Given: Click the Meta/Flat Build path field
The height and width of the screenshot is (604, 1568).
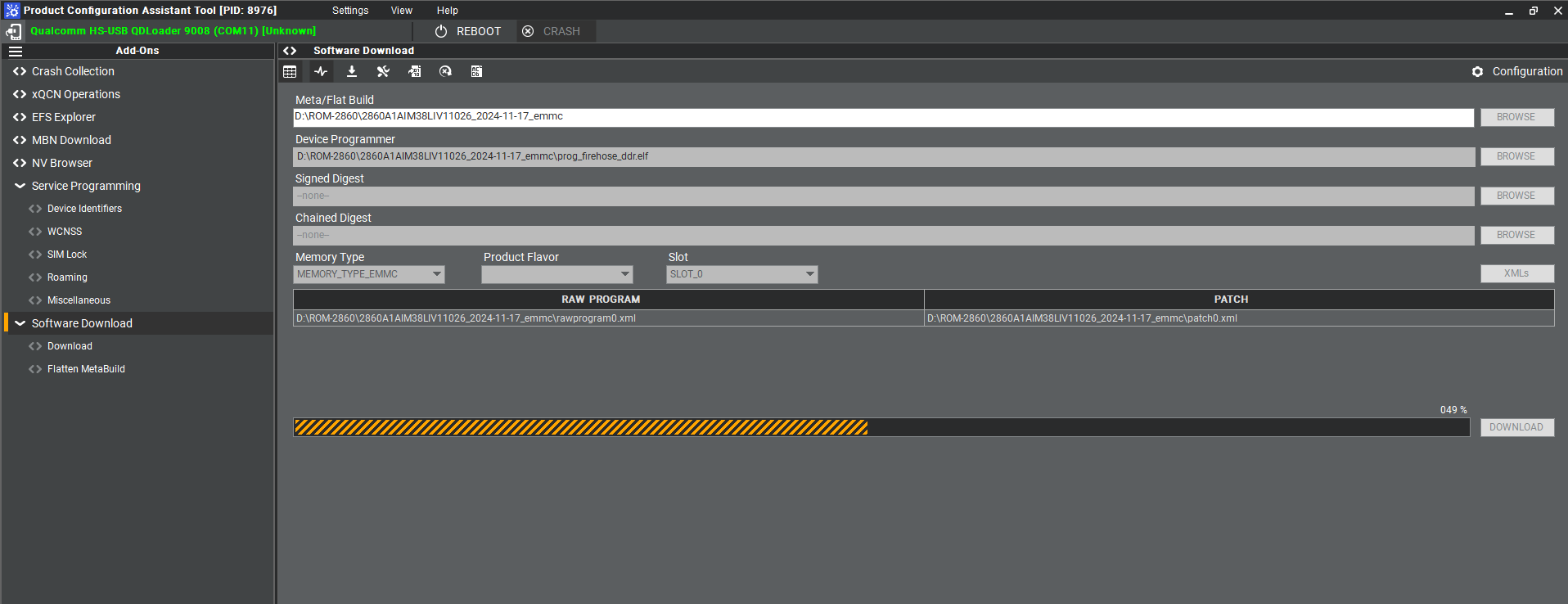Looking at the screenshot, I should click(882, 117).
